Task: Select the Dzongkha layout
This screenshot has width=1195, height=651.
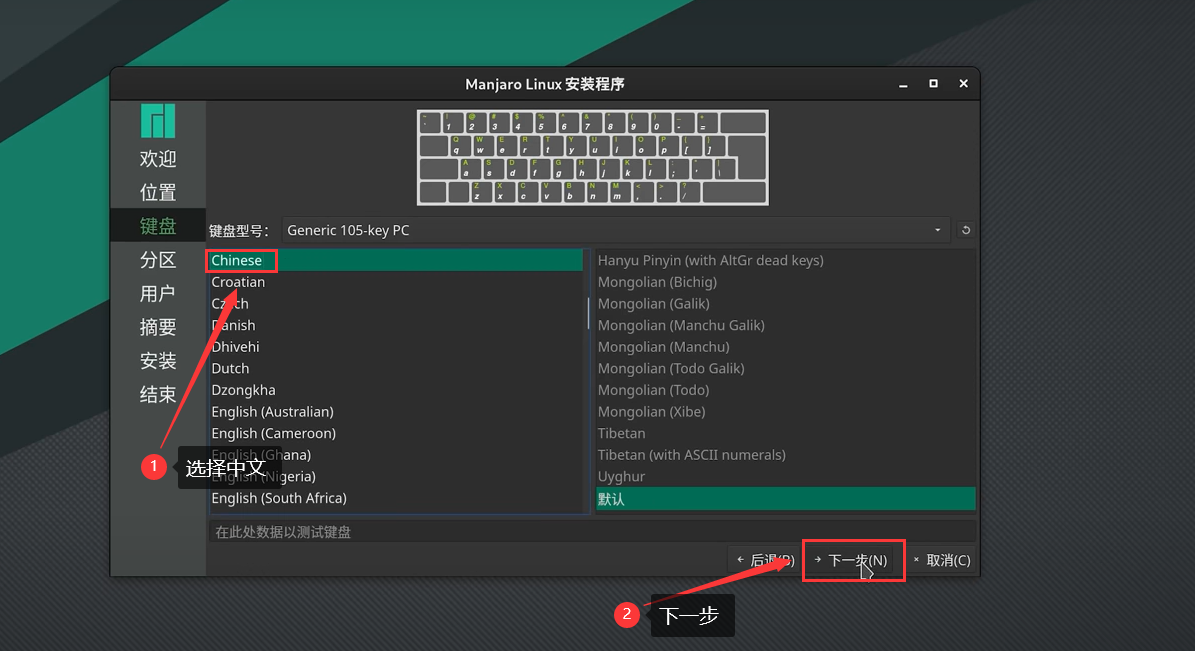Action: (x=396, y=390)
